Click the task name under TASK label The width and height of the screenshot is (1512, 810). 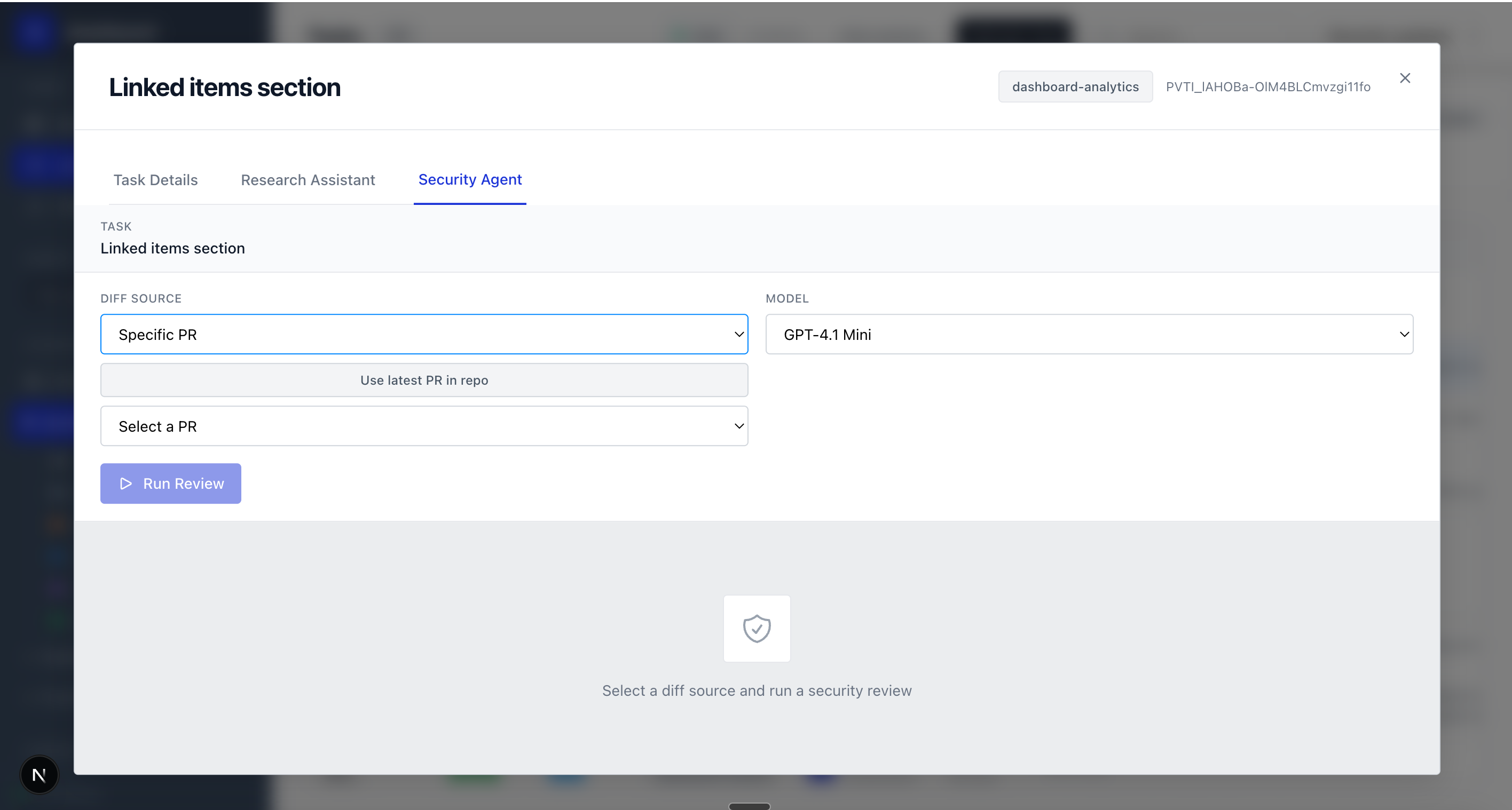[x=172, y=248]
